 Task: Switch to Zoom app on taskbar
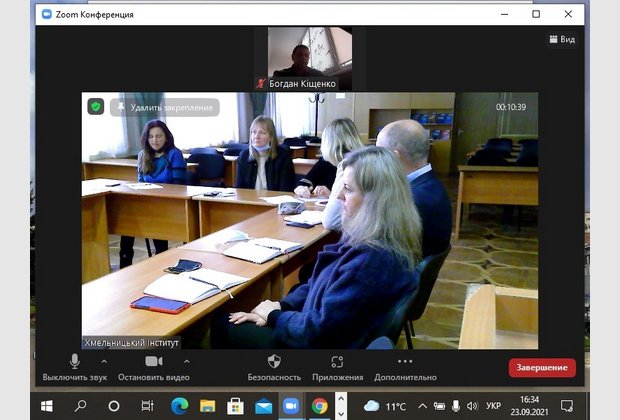point(291,406)
